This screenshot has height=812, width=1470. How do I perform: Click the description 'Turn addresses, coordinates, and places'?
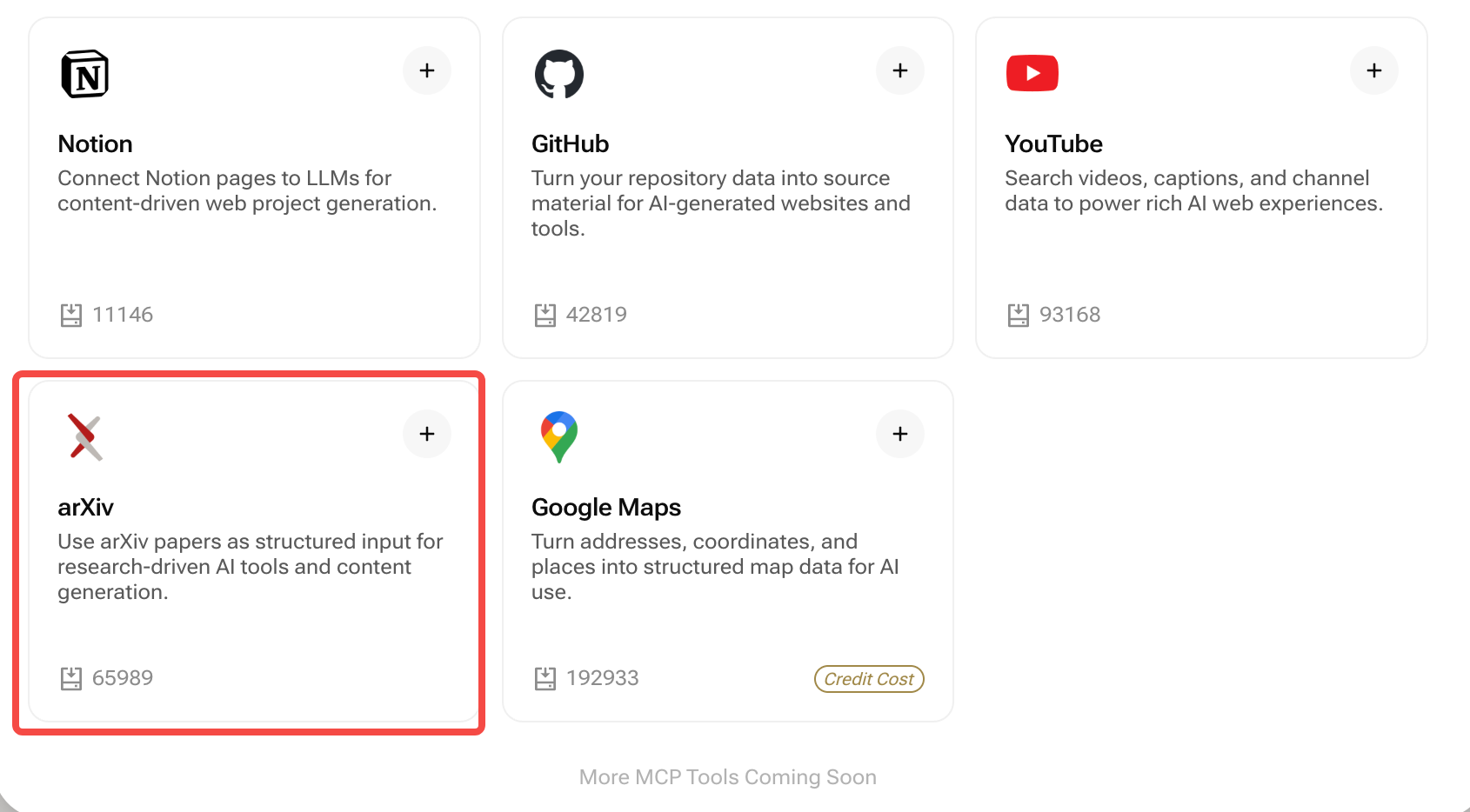[715, 567]
